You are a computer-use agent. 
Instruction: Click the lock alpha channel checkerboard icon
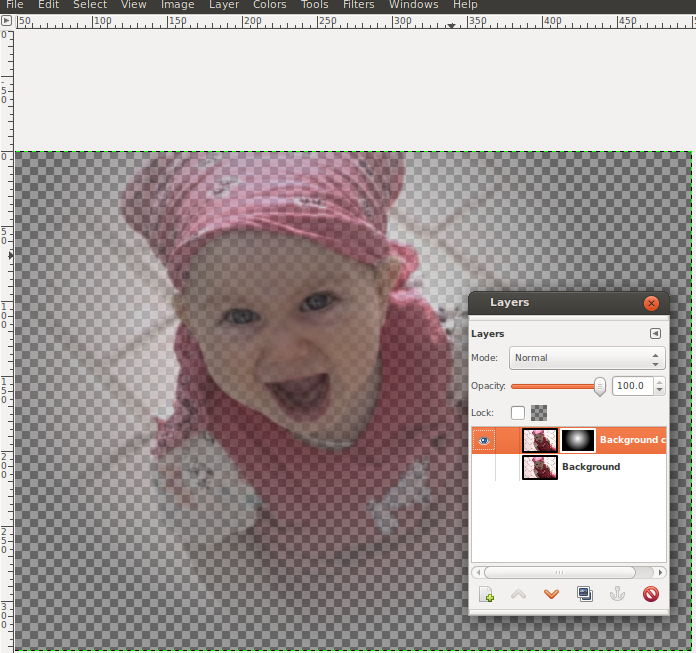(x=539, y=412)
